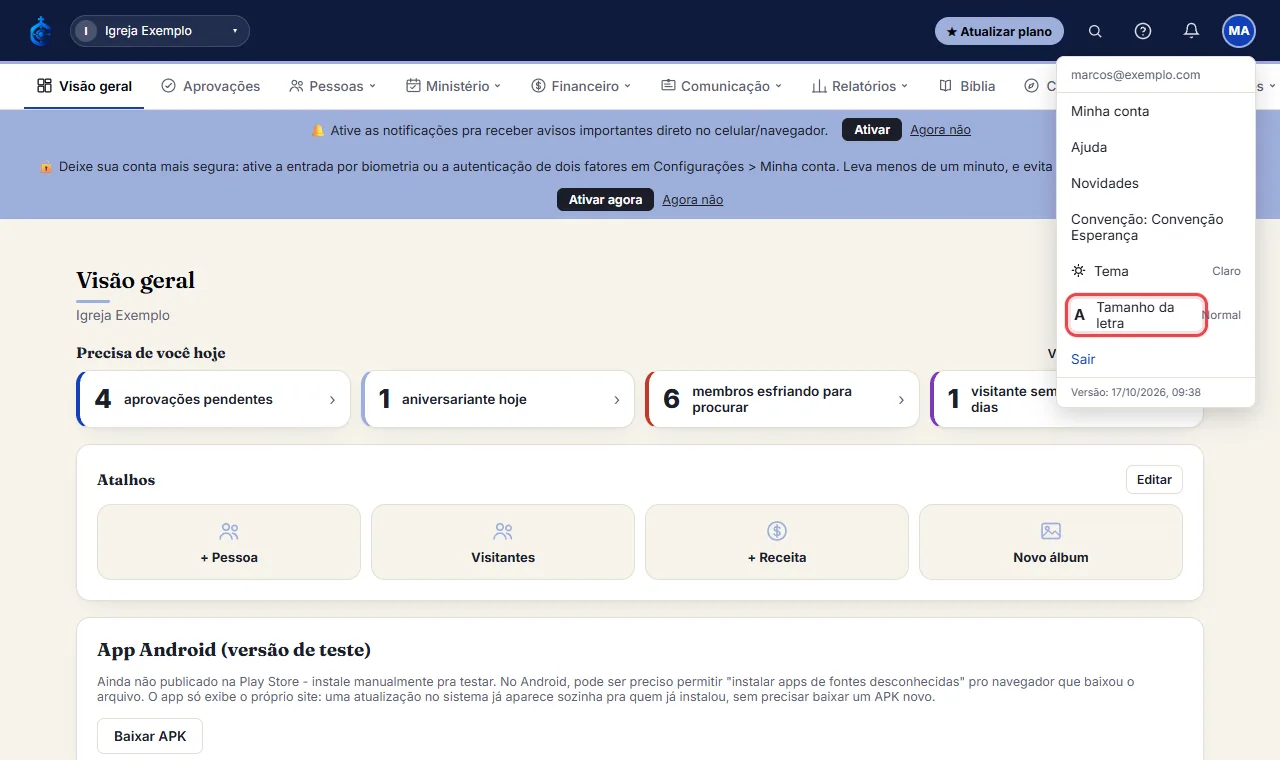Click the dollar icon on + Receita shortcut
Image resolution: width=1280 pixels, height=760 pixels.
(x=777, y=531)
